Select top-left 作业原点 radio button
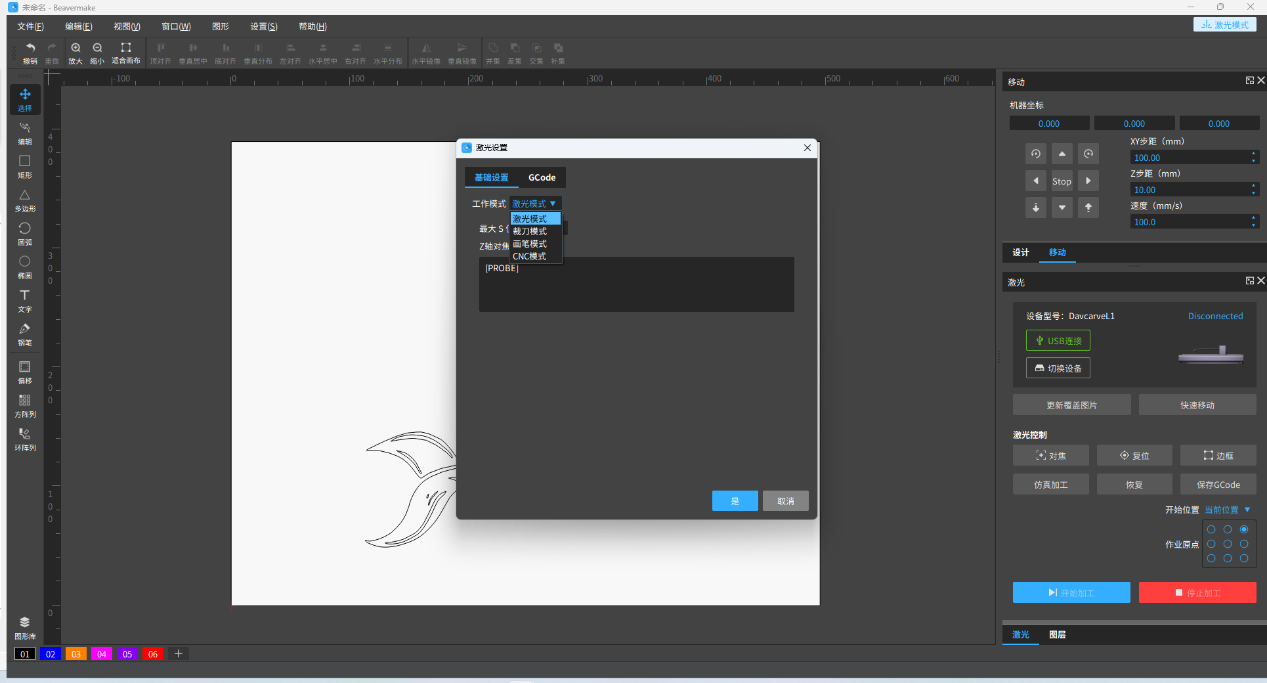 (1211, 529)
